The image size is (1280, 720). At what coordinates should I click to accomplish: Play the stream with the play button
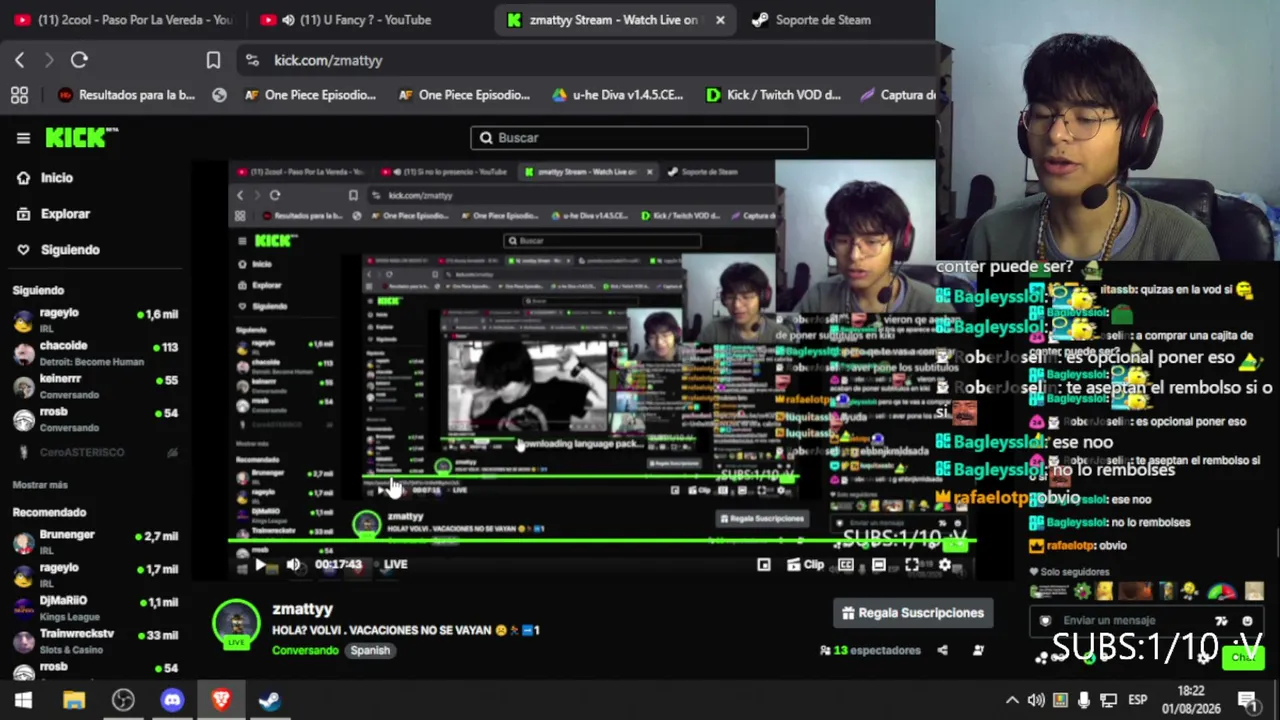[260, 565]
